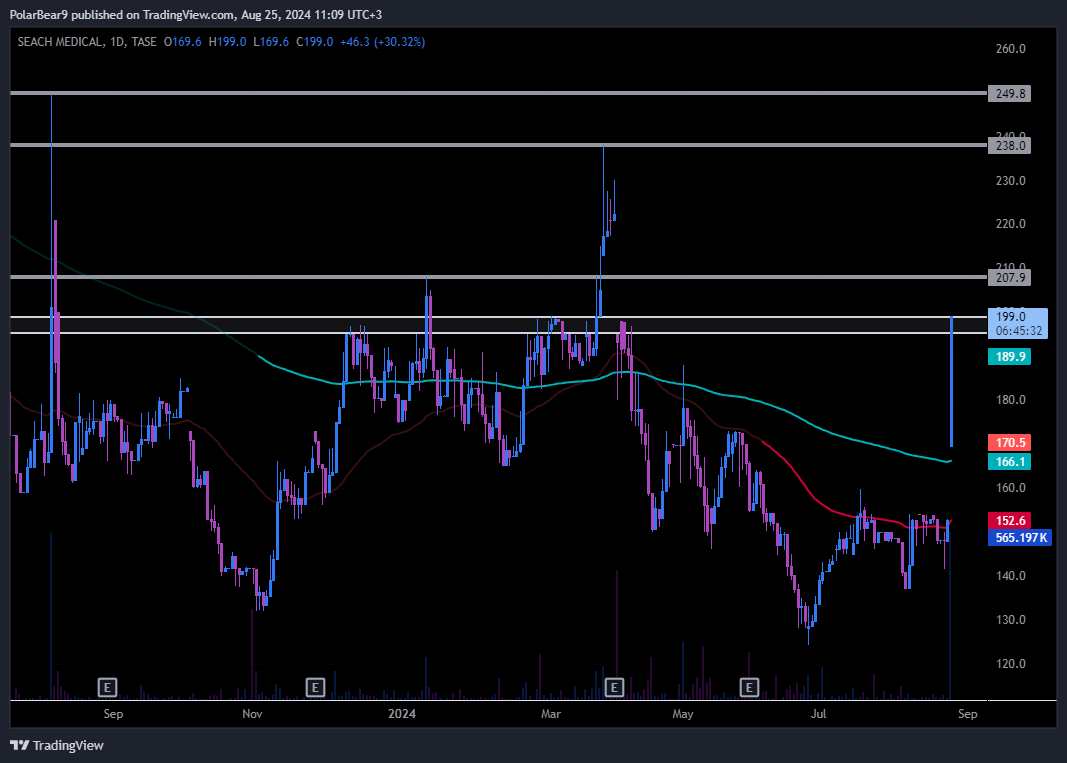
Task: Click the earnings E marker after May
Action: tap(749, 687)
